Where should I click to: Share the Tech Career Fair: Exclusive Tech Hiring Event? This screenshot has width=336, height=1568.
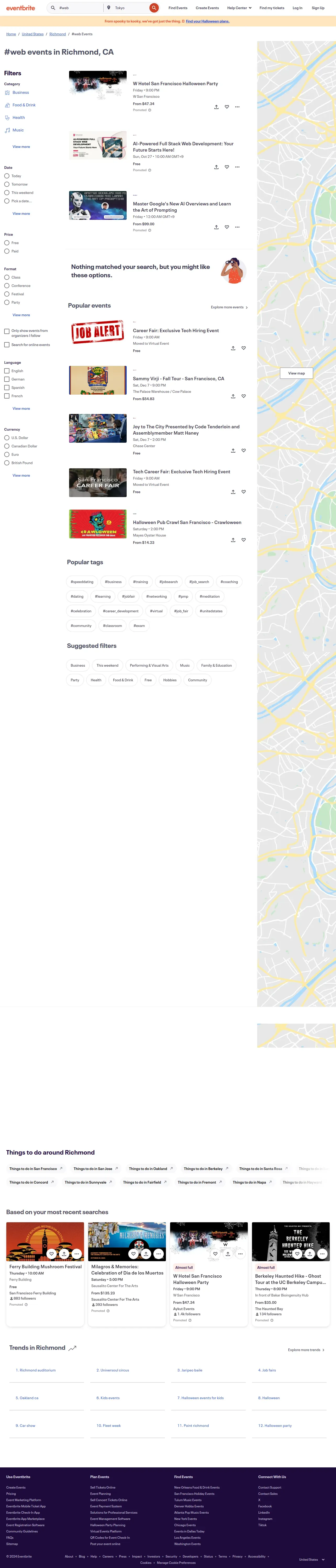tap(233, 492)
